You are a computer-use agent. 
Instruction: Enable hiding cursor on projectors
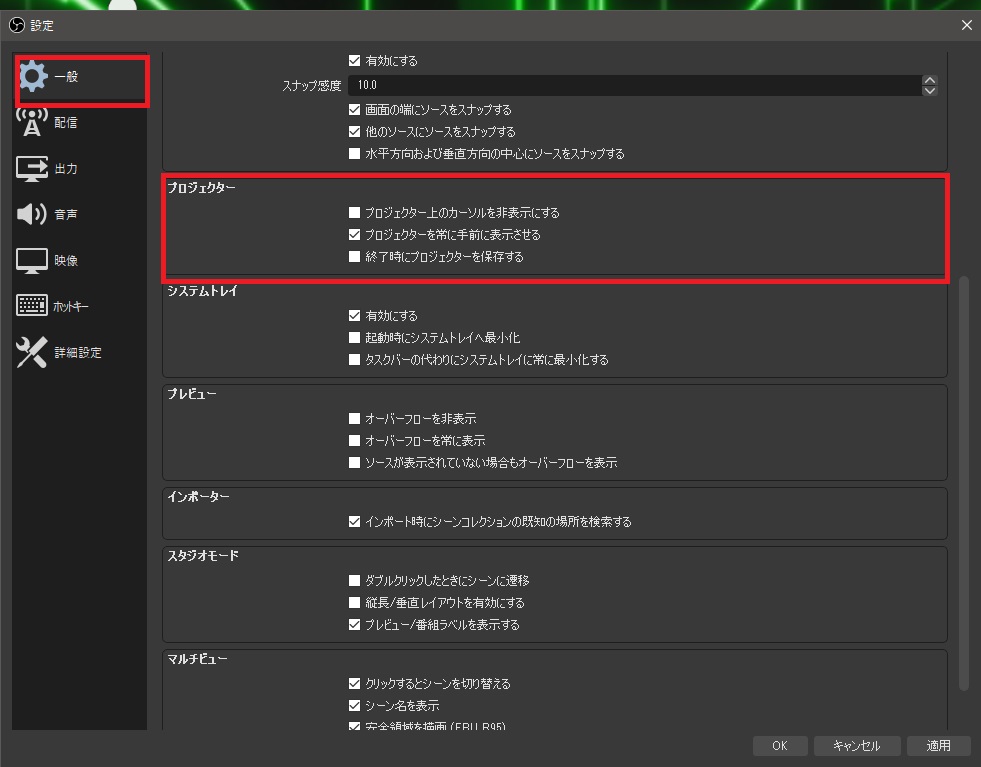(355, 212)
